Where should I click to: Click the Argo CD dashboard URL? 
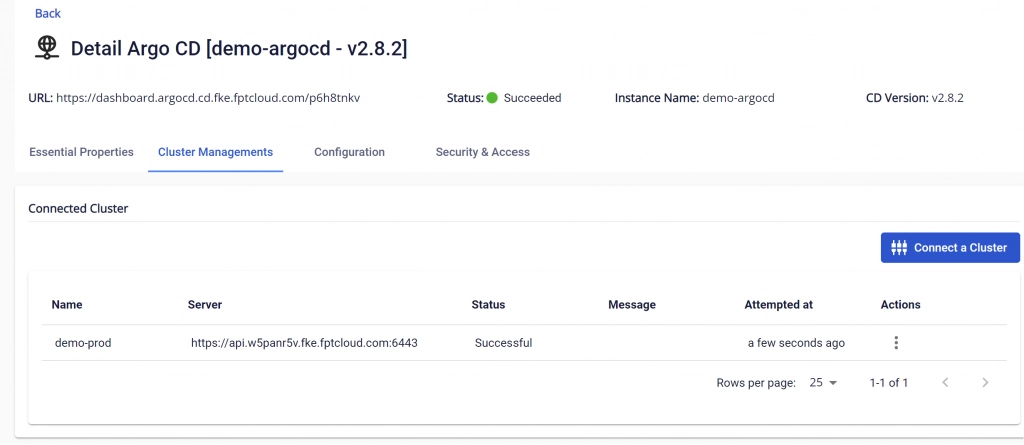pyautogui.click(x=208, y=99)
